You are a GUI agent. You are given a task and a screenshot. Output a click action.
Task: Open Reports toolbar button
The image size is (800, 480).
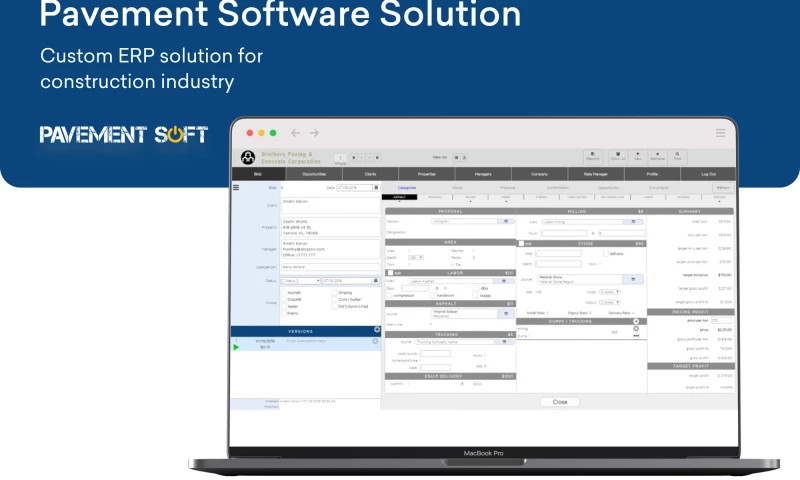point(593,157)
